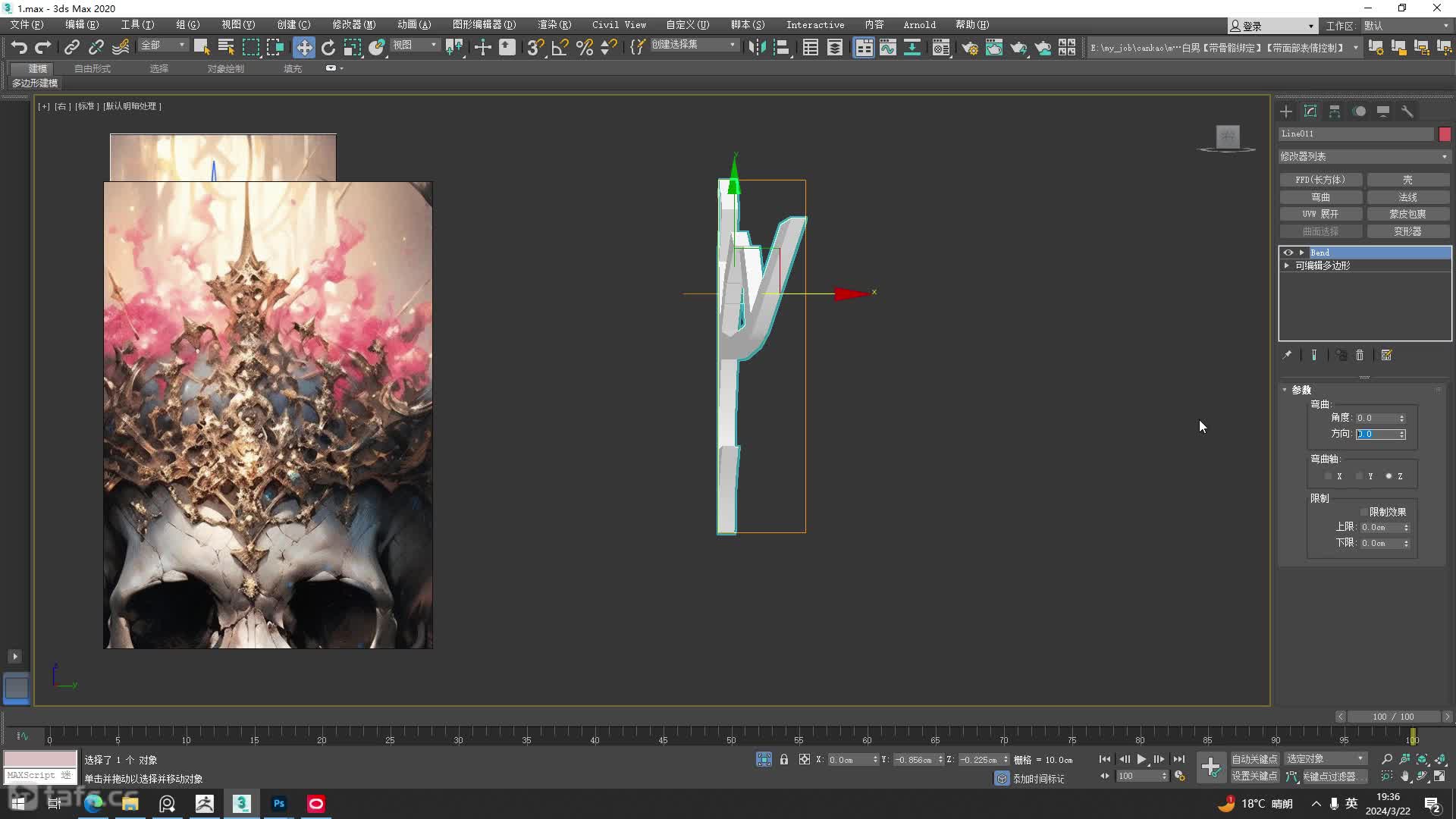Toggle the Percent Snap icon
Viewport: 1456px width, 819px height.
[584, 47]
